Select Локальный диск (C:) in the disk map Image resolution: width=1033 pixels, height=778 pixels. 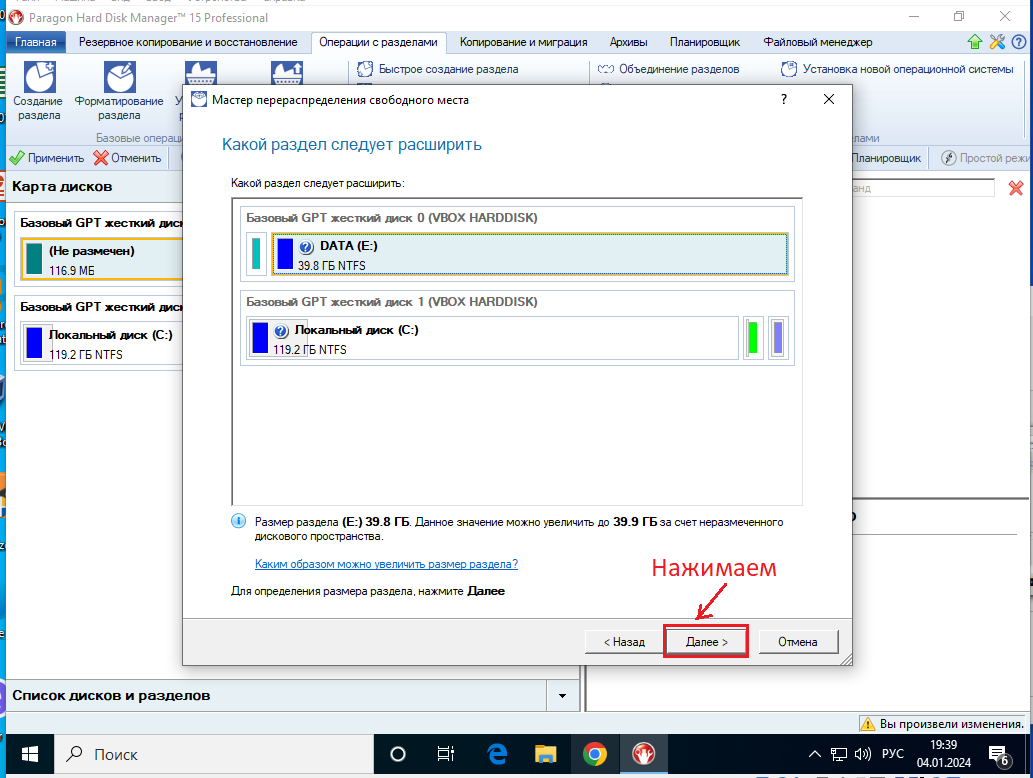[x=101, y=344]
